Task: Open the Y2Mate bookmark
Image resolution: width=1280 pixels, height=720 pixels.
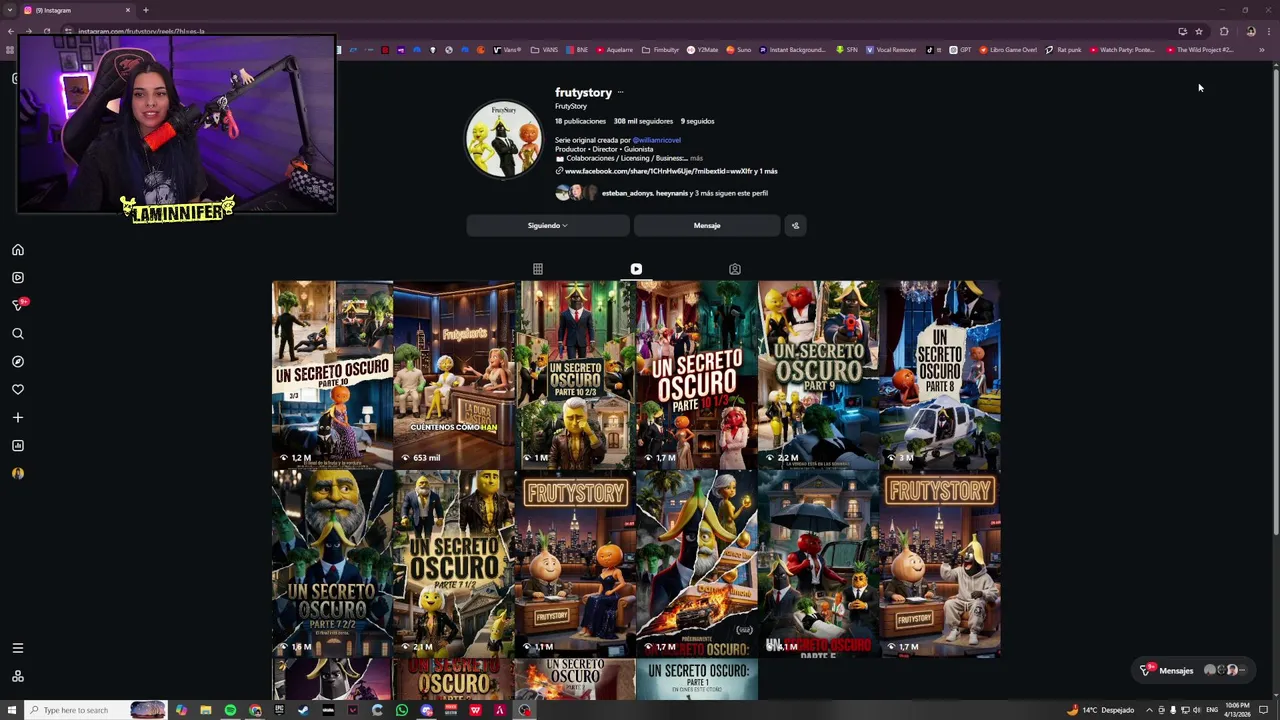Action: point(702,50)
